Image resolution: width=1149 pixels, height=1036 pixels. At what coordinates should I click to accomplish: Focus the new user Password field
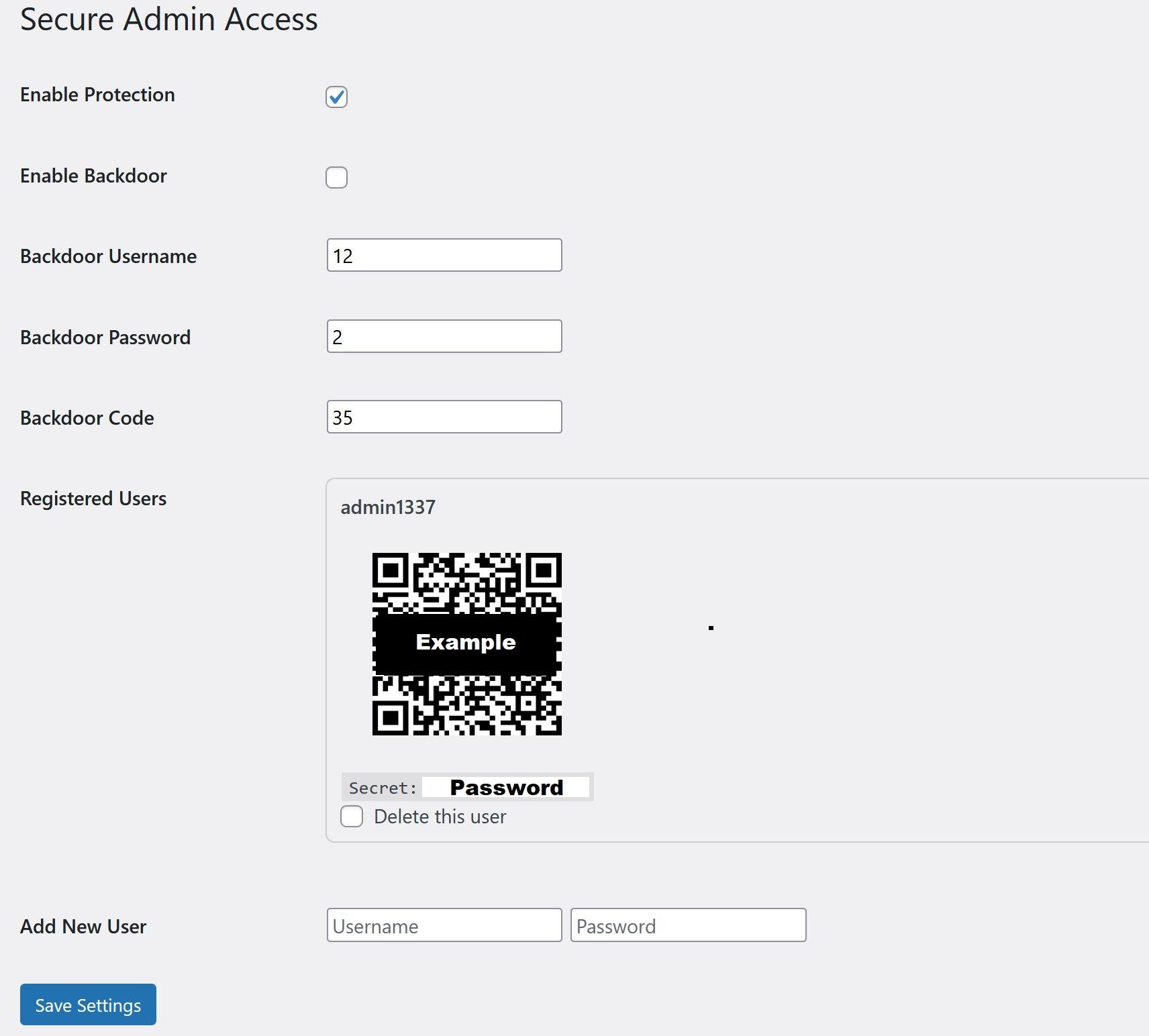(x=687, y=925)
